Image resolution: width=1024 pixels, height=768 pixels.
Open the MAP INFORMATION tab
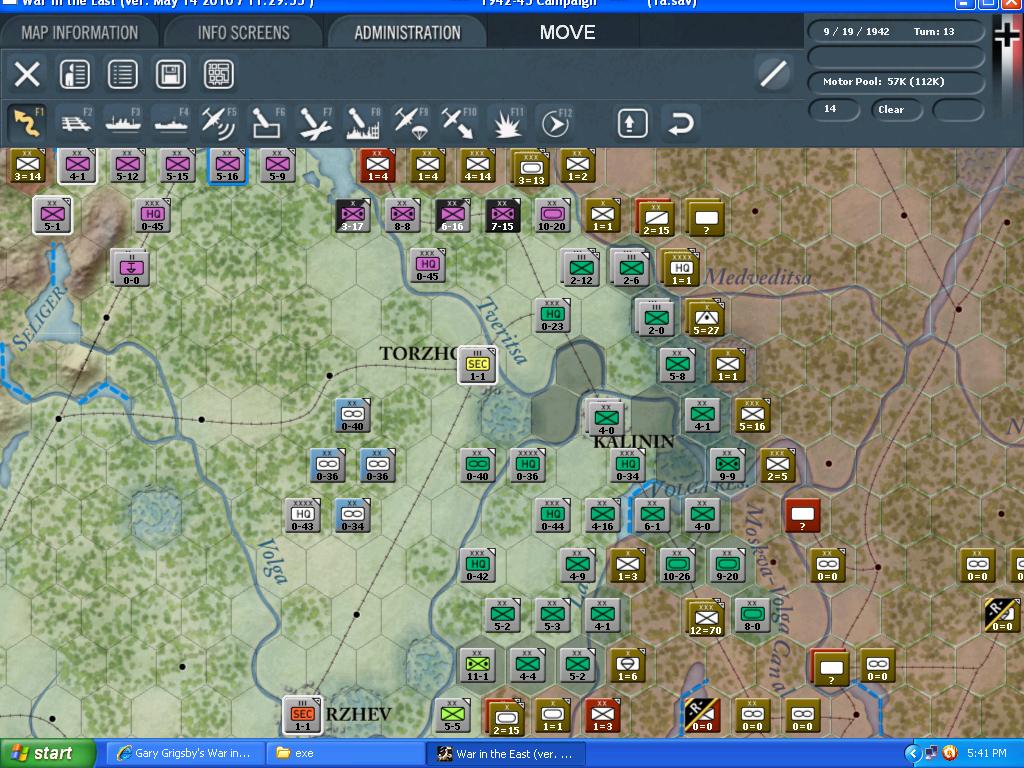pyautogui.click(x=79, y=32)
